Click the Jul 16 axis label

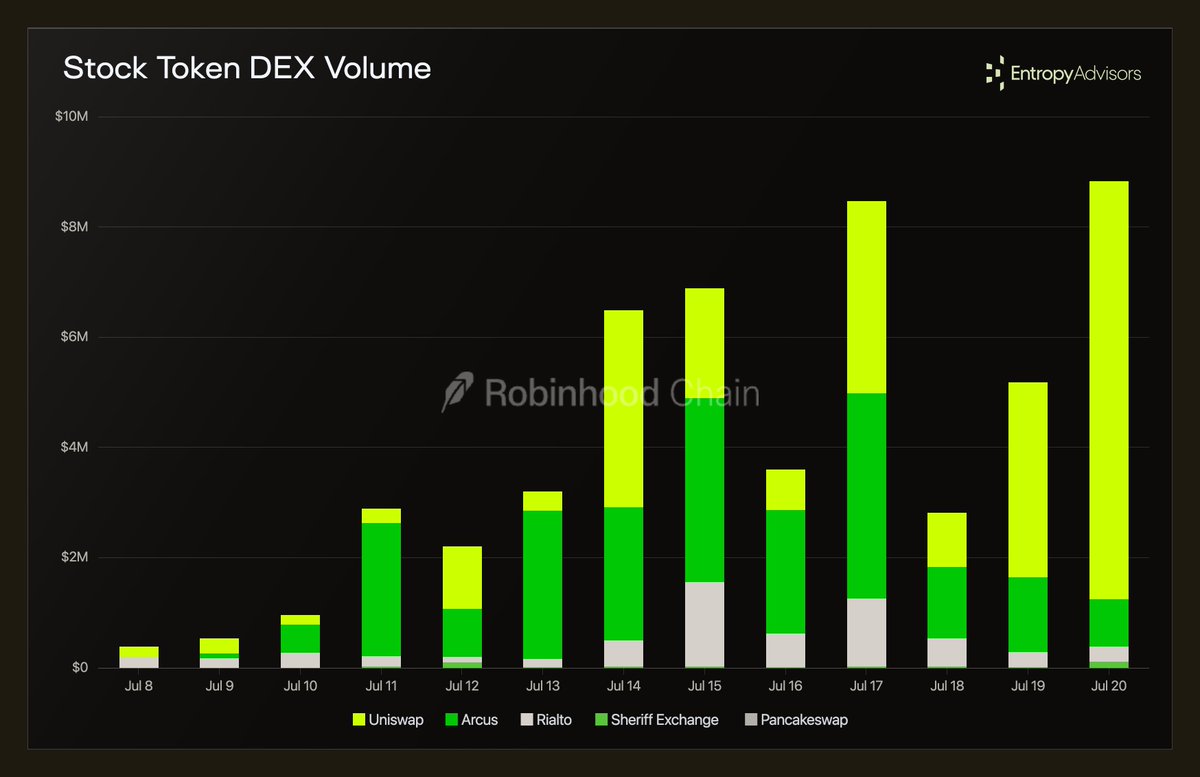(785, 687)
